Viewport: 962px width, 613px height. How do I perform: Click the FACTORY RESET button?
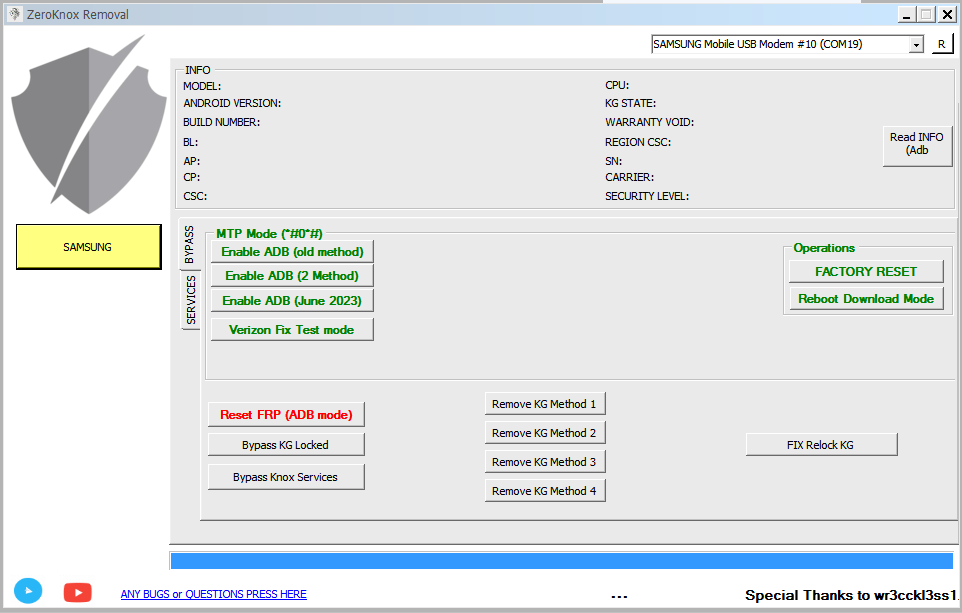click(866, 271)
